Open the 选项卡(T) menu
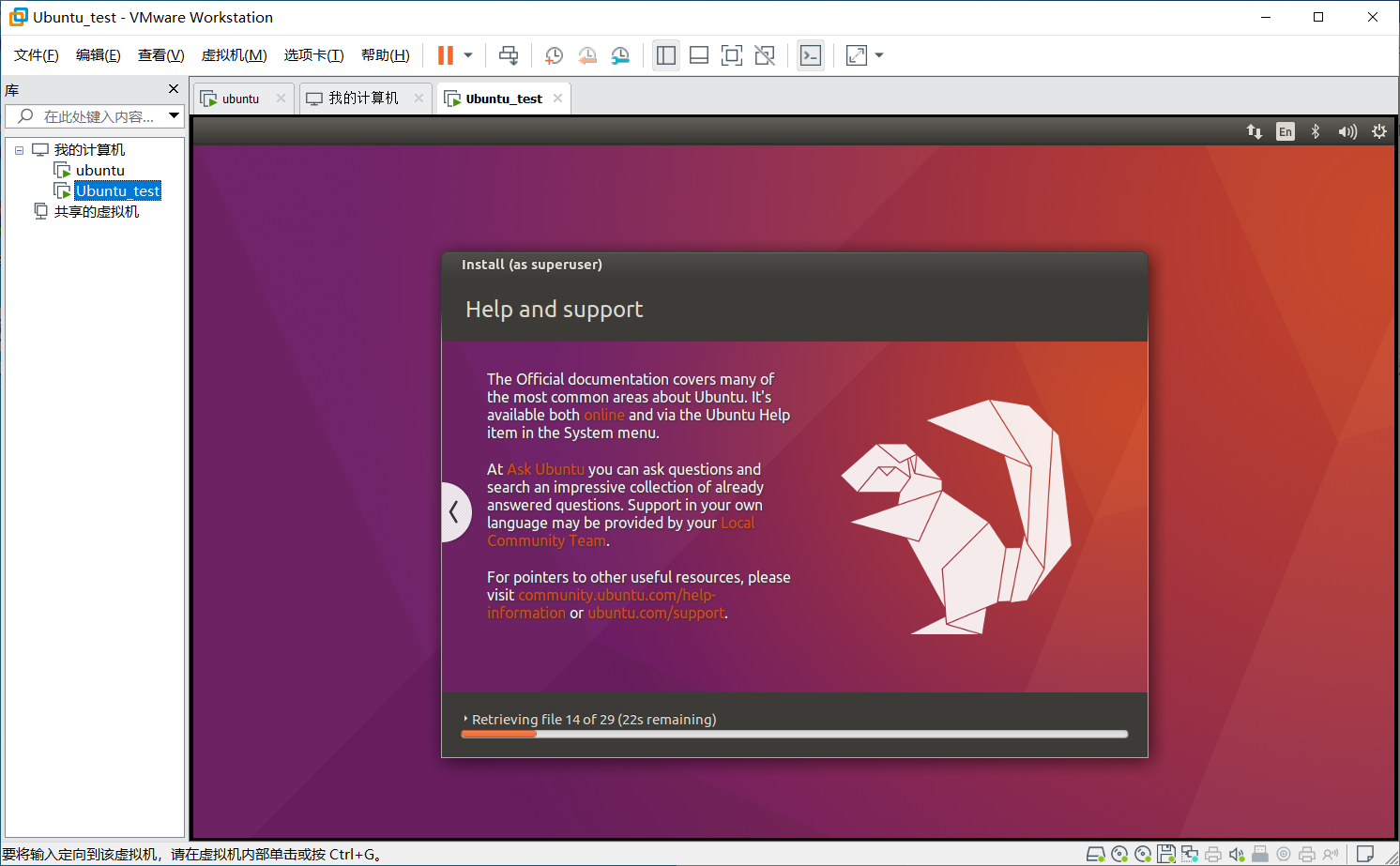 pyautogui.click(x=314, y=55)
